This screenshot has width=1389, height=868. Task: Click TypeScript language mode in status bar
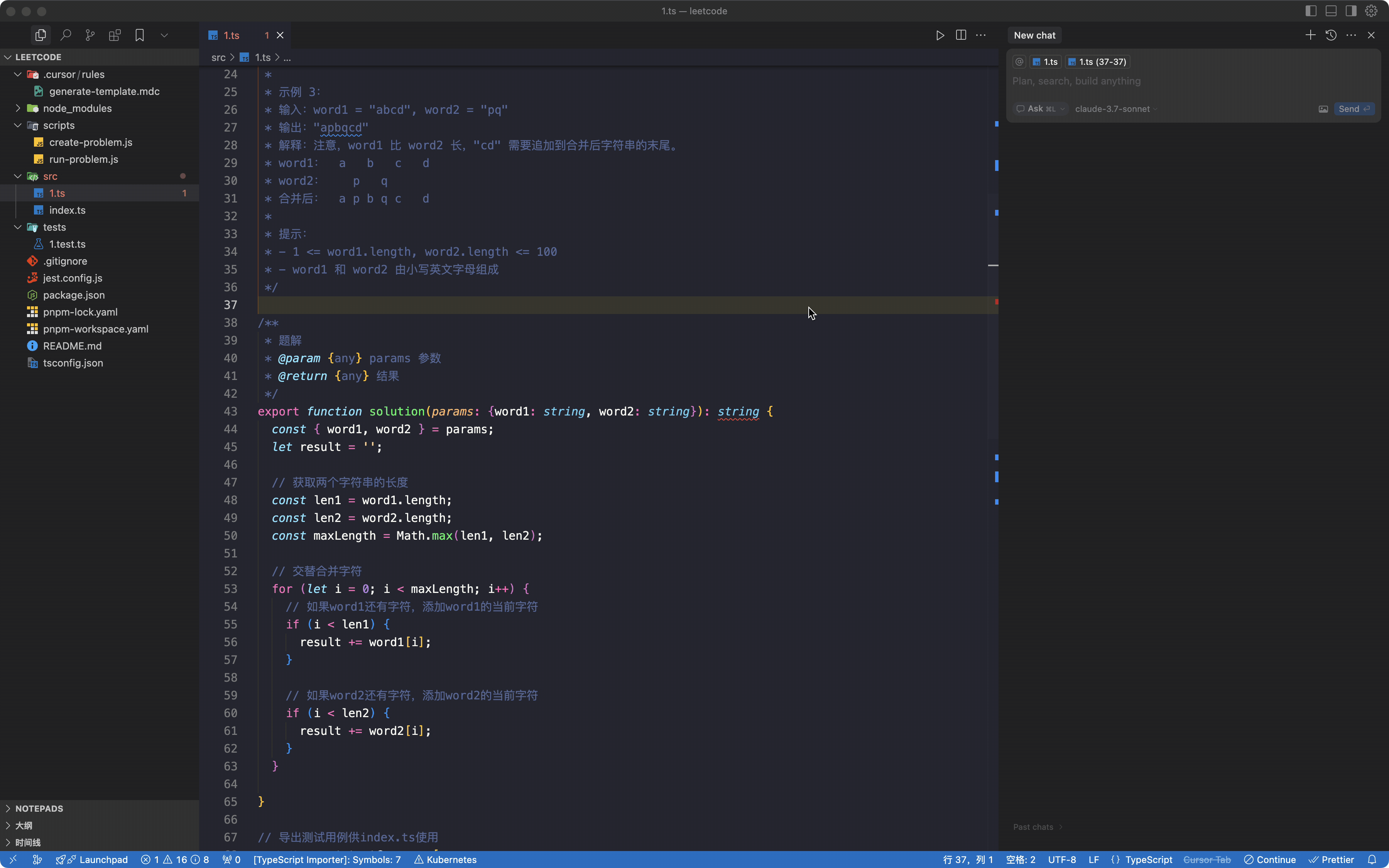pyautogui.click(x=1148, y=860)
